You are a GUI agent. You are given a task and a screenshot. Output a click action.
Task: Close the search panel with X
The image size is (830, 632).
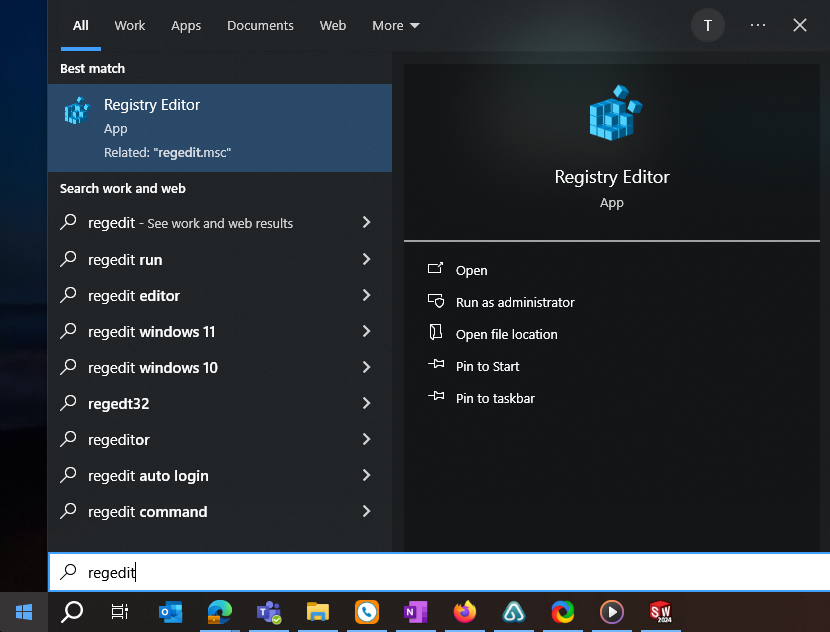point(800,25)
